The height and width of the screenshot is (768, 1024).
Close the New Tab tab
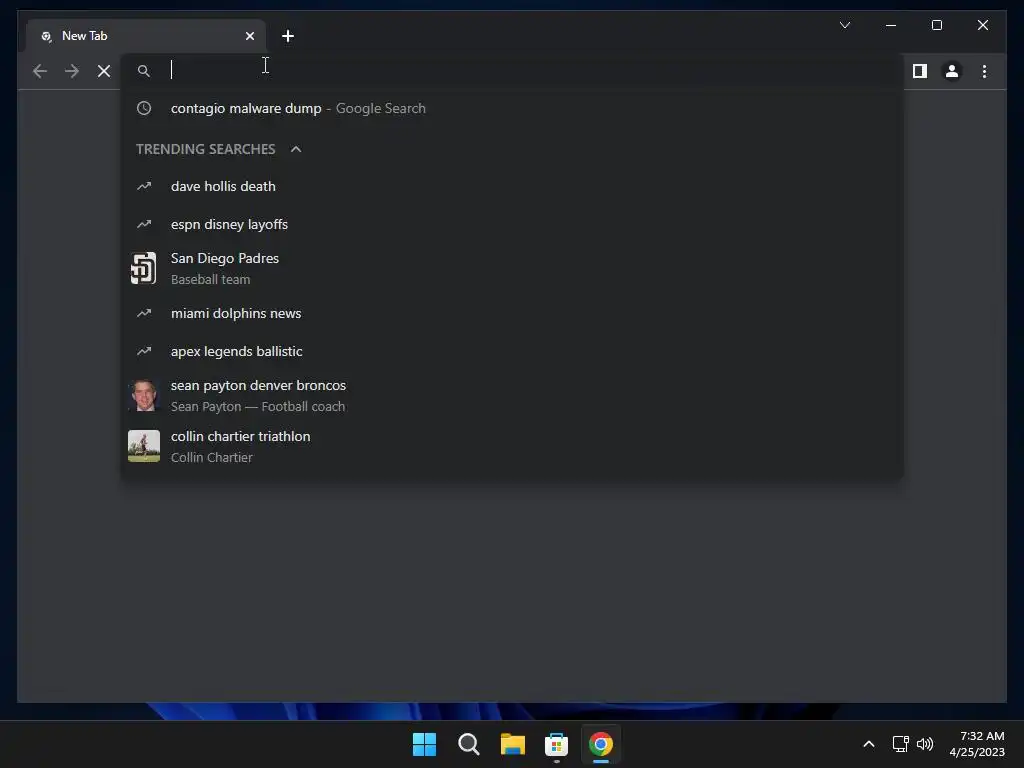coord(249,36)
